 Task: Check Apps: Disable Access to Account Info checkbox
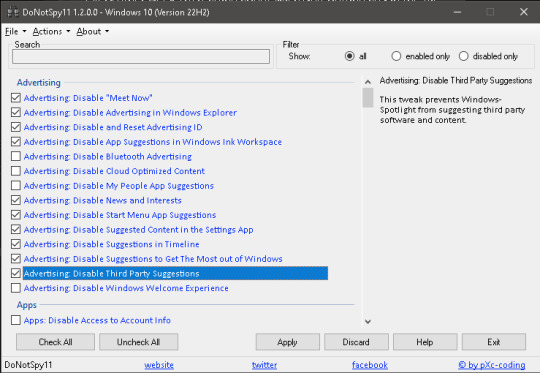click(x=16, y=320)
